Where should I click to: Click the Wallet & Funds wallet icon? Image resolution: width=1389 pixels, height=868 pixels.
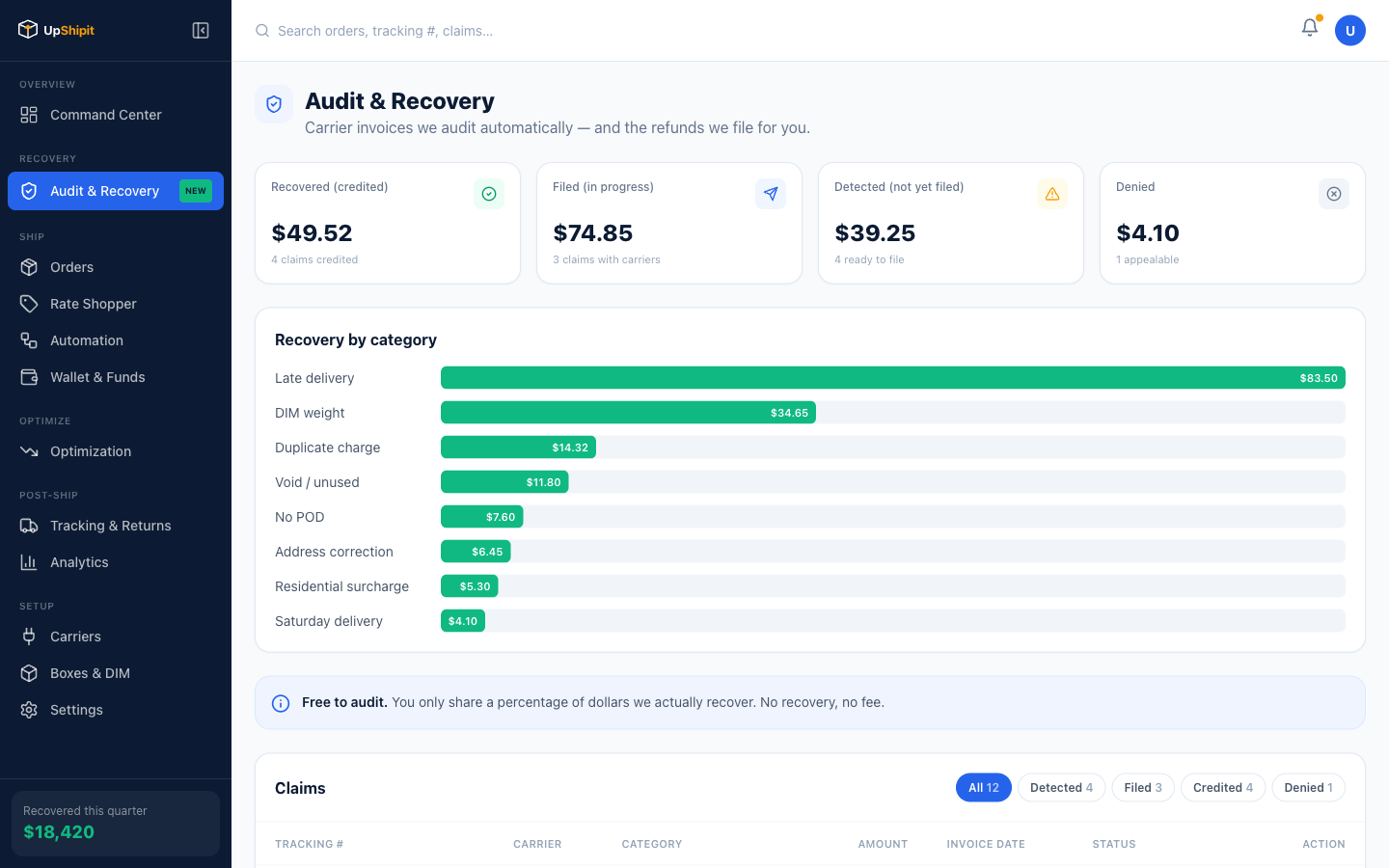pos(29,377)
